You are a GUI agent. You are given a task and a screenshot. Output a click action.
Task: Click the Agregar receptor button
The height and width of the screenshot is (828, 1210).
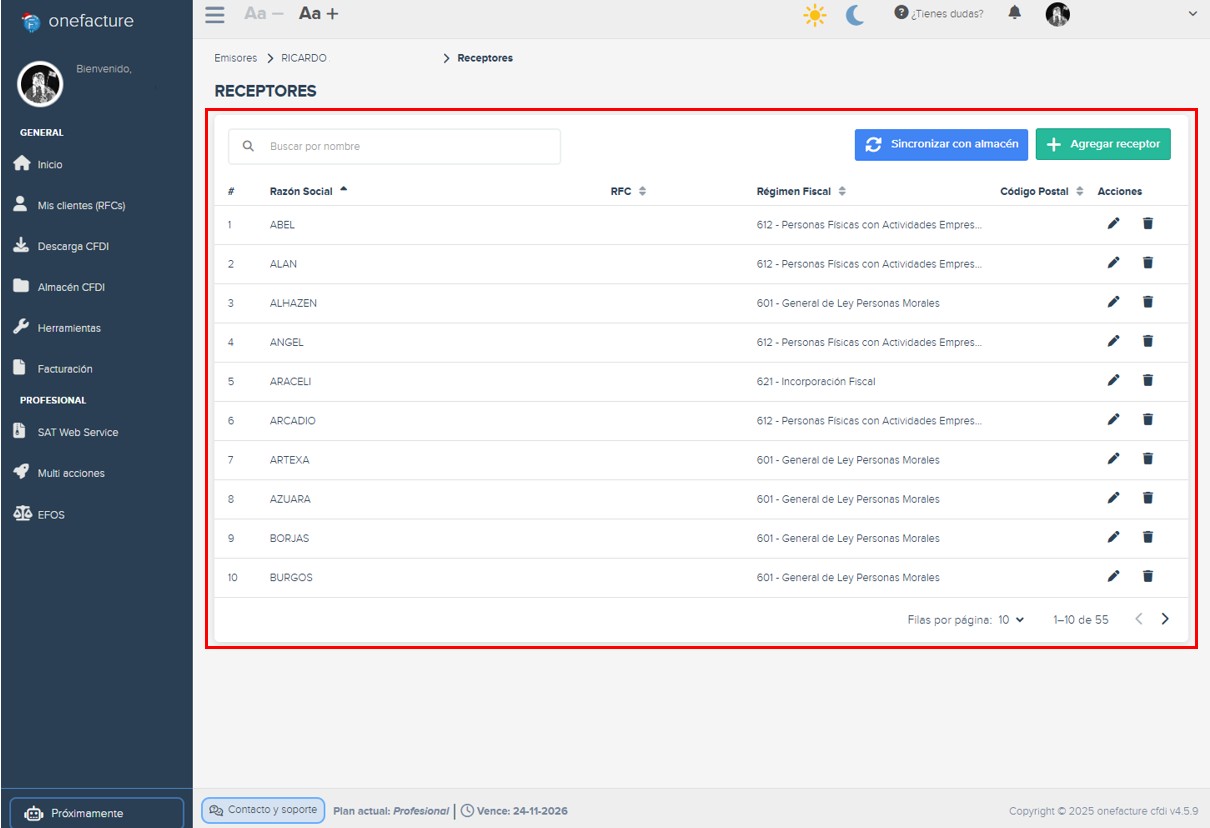pyautogui.click(x=1103, y=144)
